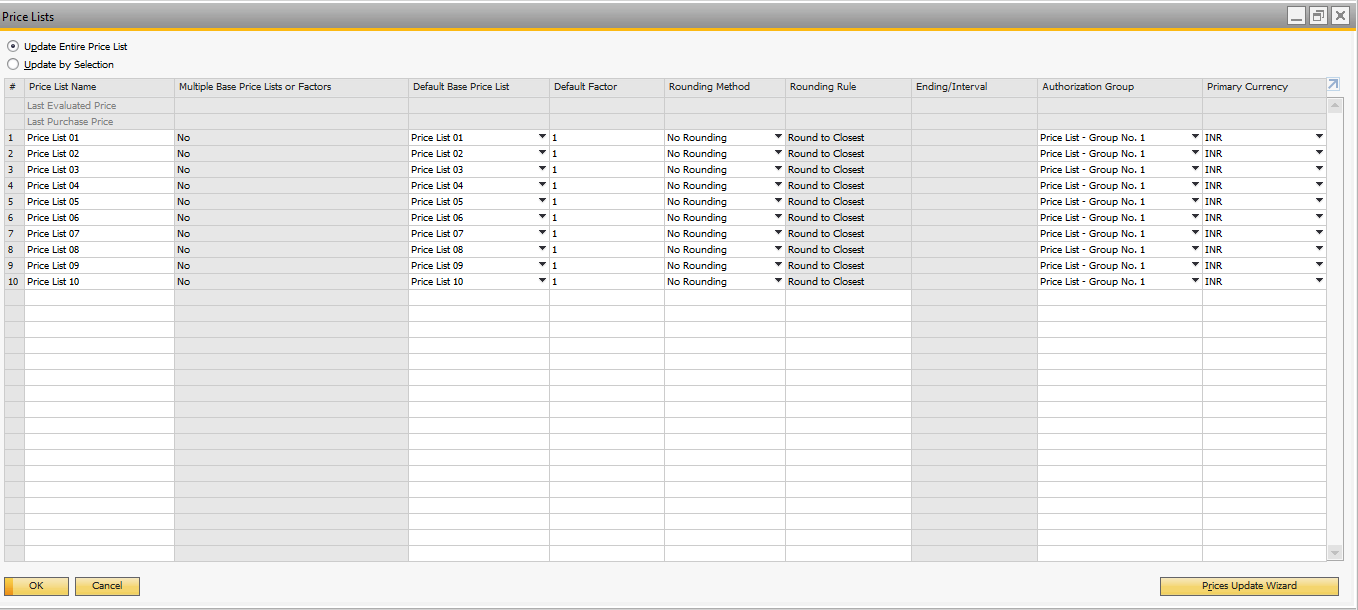Open Authorization Group dropdown for Price List 05
This screenshot has width=1358, height=610.
point(1194,201)
